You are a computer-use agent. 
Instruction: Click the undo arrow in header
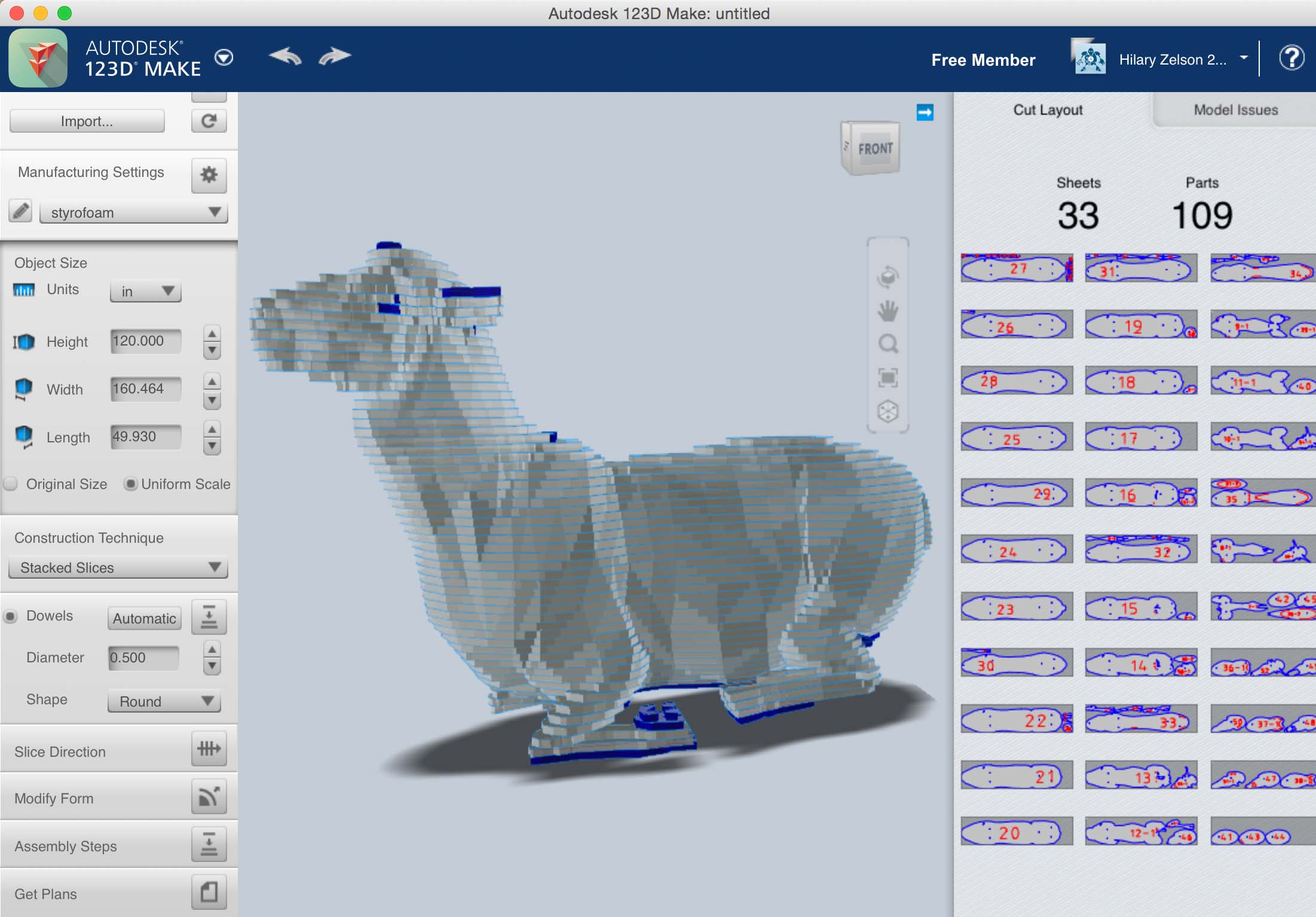click(x=285, y=57)
